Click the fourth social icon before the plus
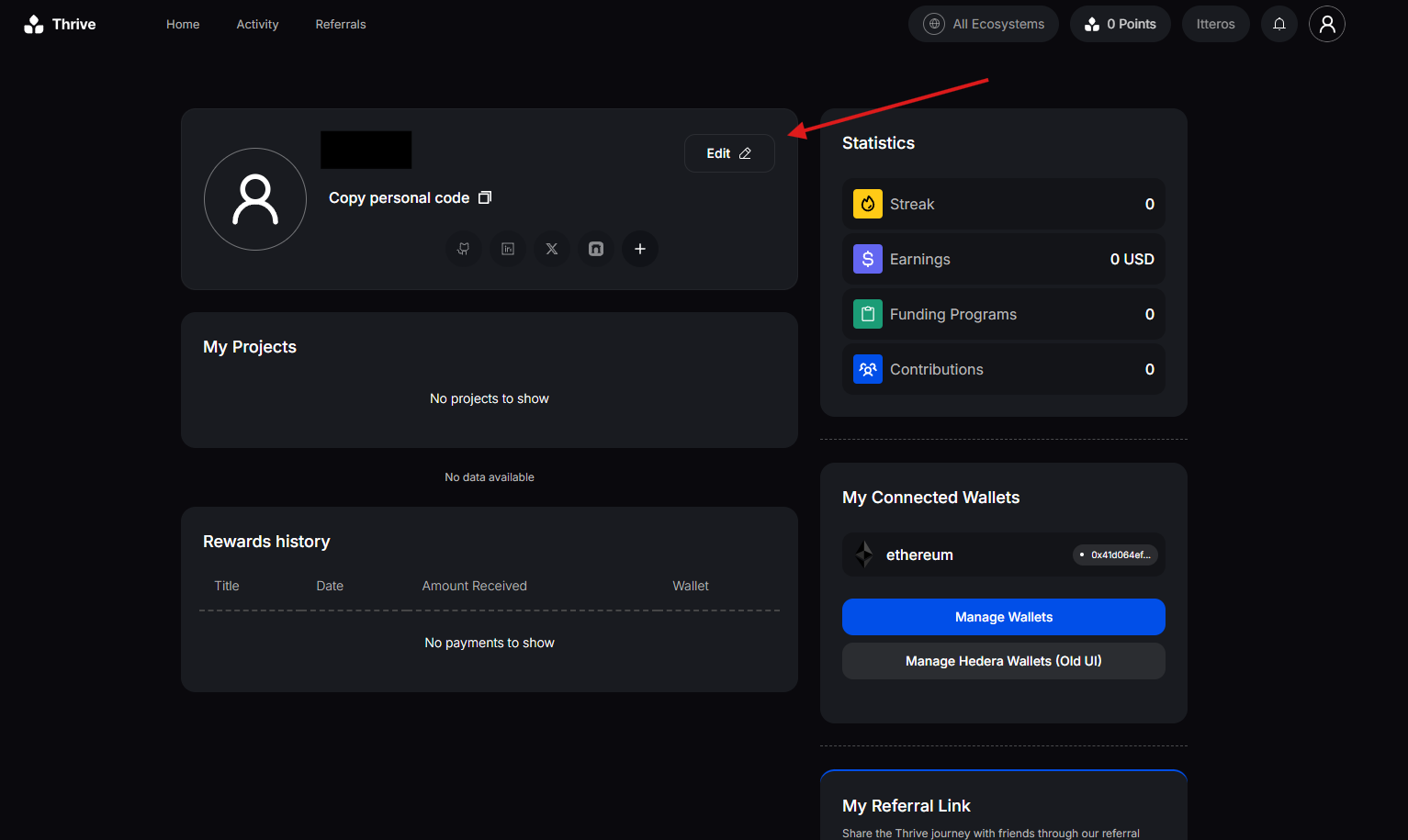This screenshot has height=840, width=1408. tap(596, 249)
